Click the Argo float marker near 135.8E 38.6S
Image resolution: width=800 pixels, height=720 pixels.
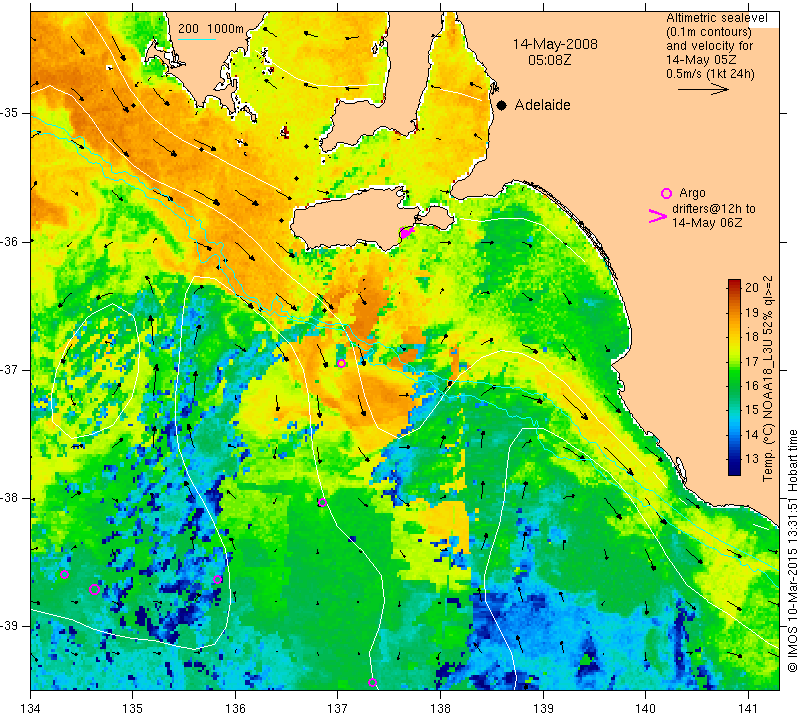coord(217,579)
